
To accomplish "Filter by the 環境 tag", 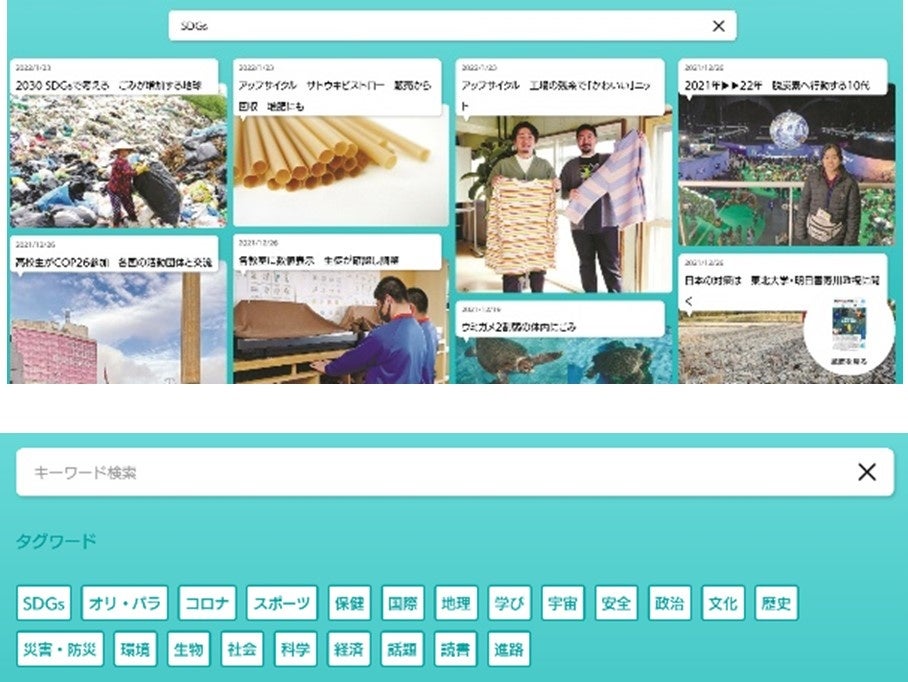I will coord(135,649).
